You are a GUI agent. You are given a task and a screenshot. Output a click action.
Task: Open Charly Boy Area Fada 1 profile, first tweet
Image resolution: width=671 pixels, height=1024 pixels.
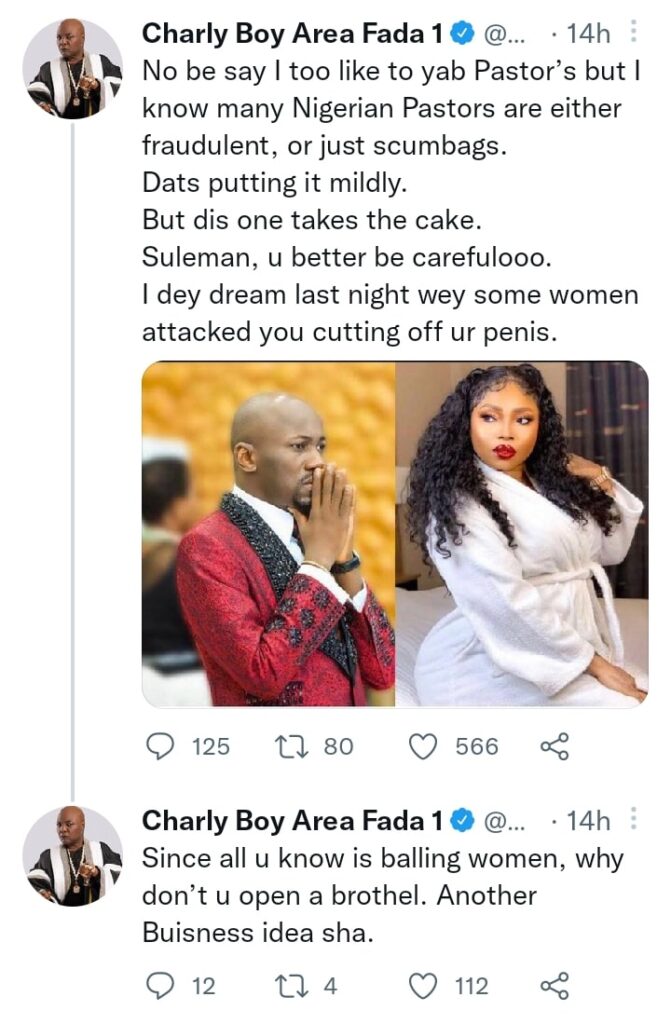[292, 34]
